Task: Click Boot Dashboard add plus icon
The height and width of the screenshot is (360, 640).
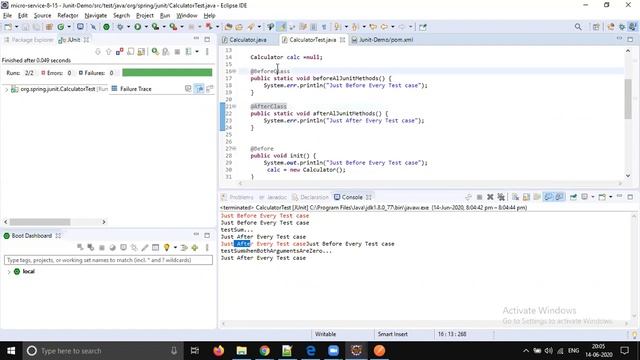Action: [x=195, y=247]
